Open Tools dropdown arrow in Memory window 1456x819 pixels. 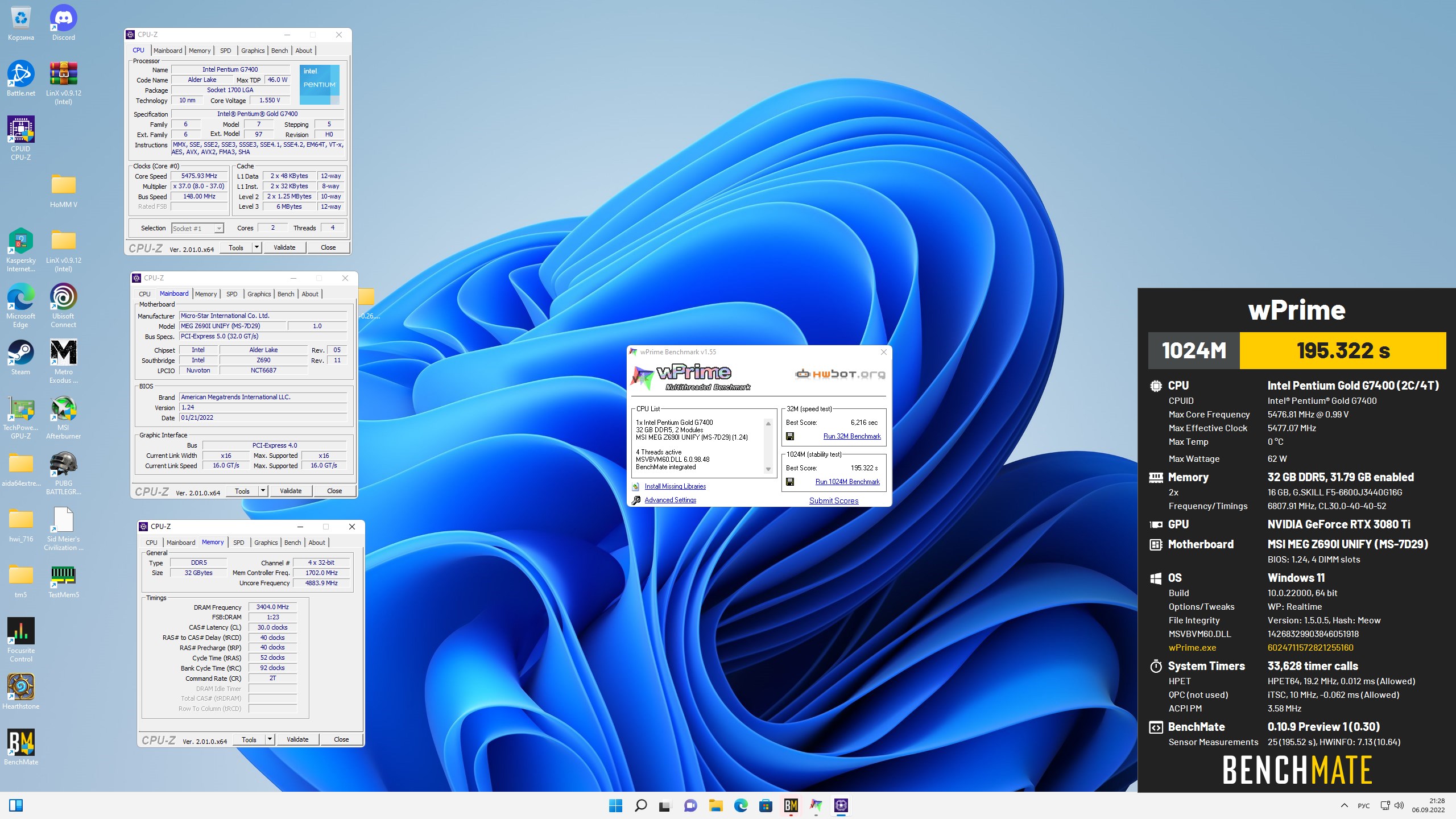pyautogui.click(x=270, y=739)
